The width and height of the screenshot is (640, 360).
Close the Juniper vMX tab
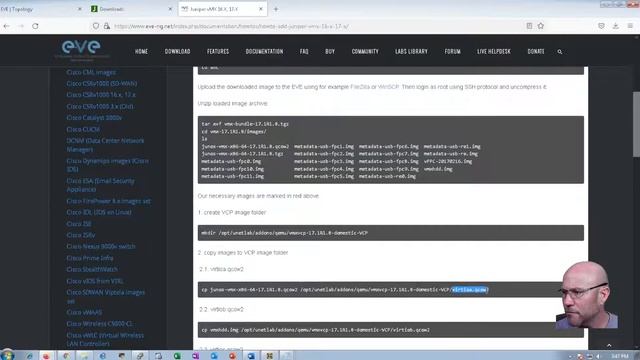tap(260, 9)
